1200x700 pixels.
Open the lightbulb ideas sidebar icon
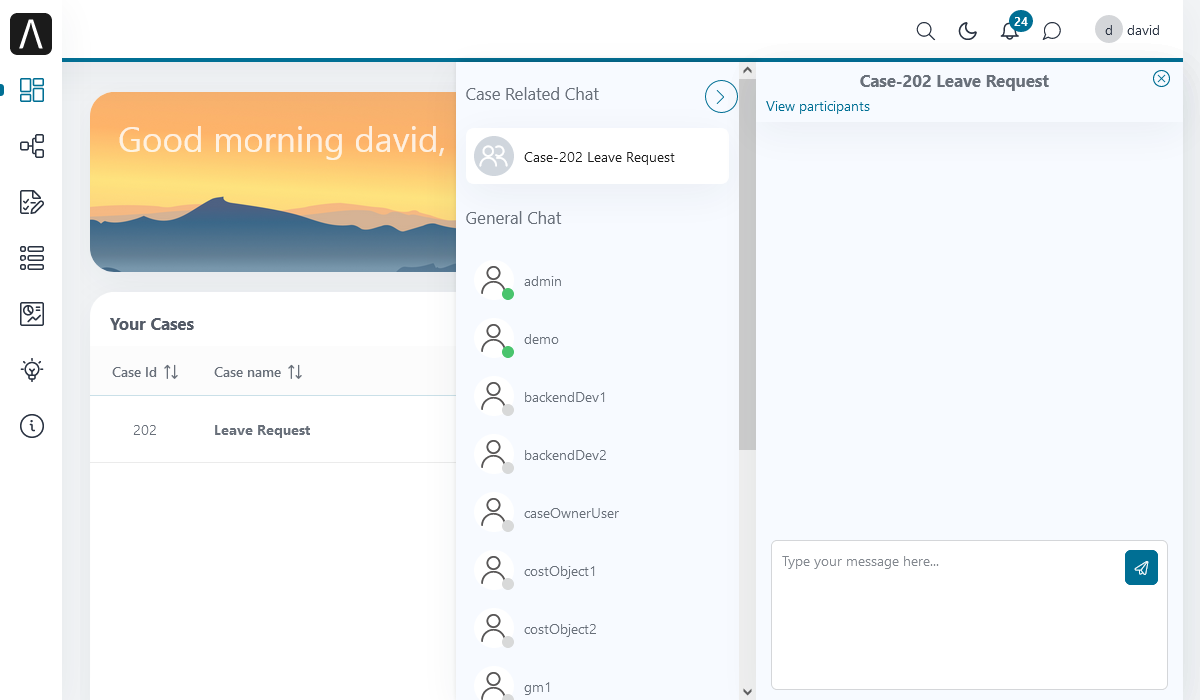(x=32, y=370)
